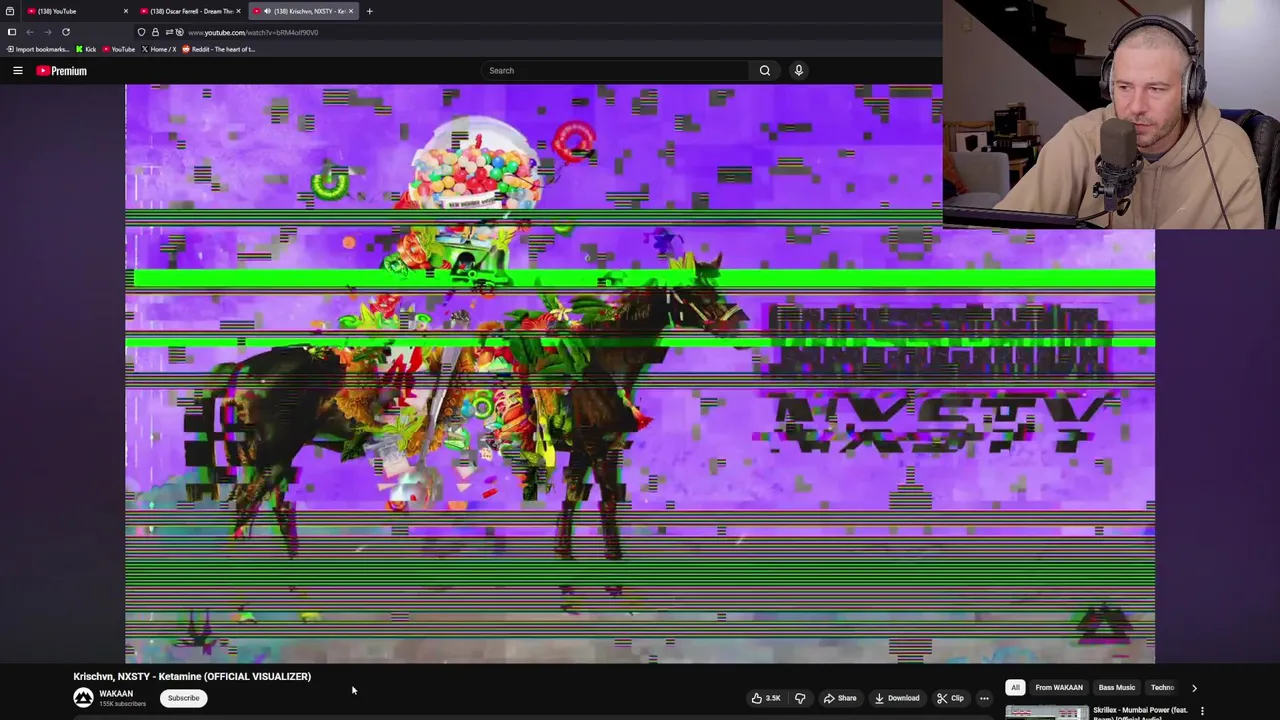Click the video title Krischvn, NXSTY - Ketamine

[x=192, y=676]
